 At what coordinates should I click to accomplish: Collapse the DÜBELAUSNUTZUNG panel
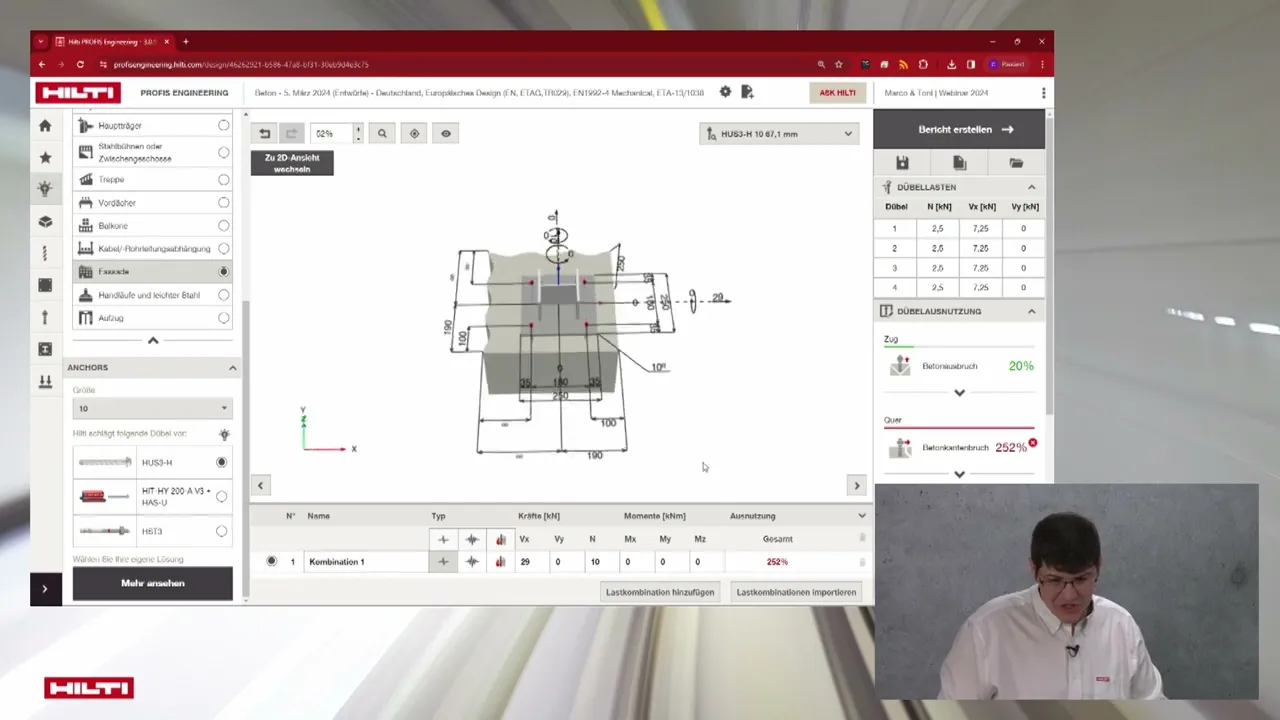1031,311
